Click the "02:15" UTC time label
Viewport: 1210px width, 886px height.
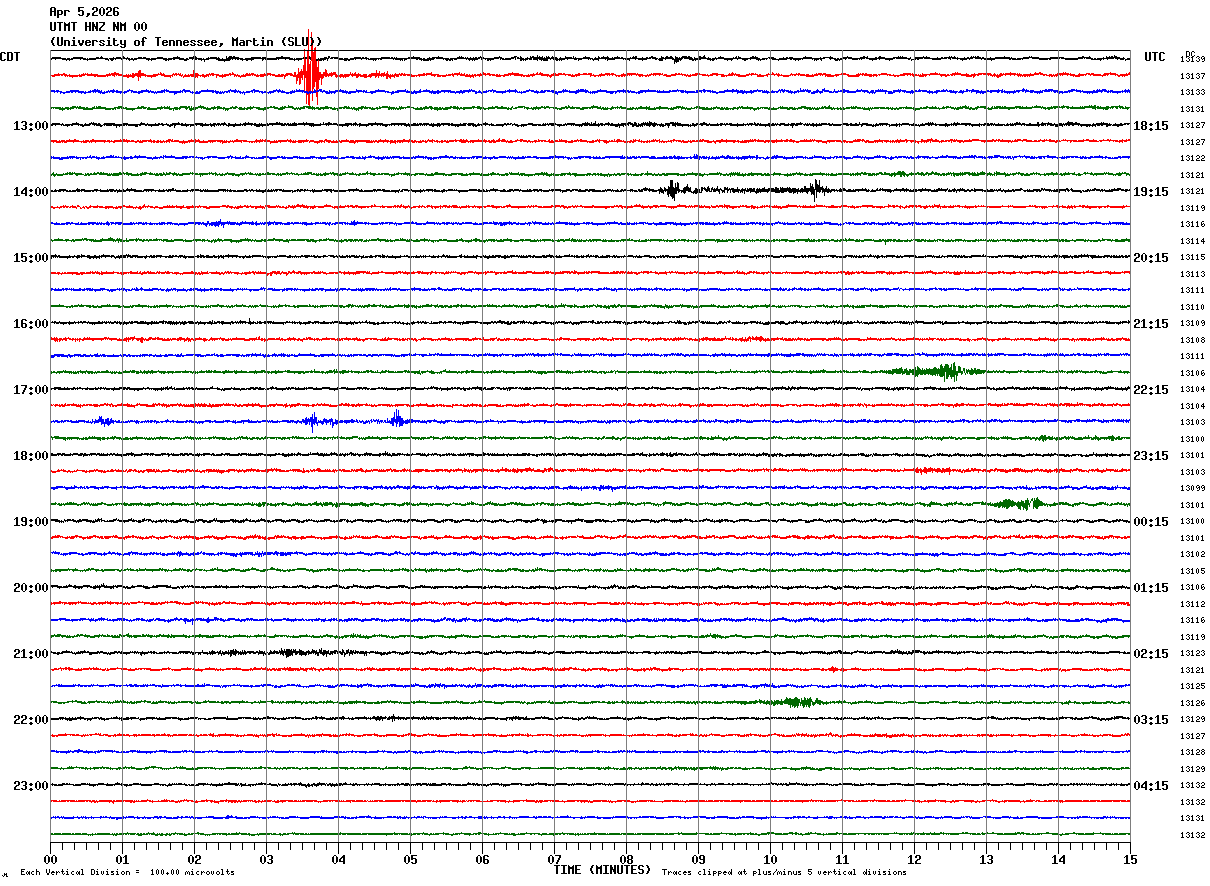click(x=1151, y=654)
